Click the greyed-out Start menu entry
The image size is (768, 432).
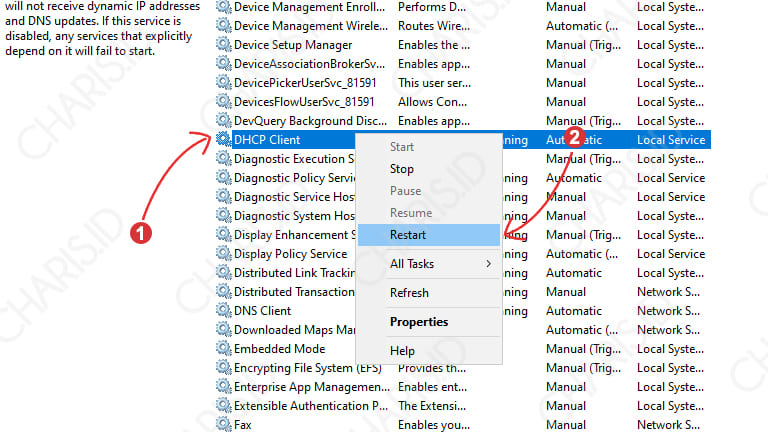coord(429,147)
